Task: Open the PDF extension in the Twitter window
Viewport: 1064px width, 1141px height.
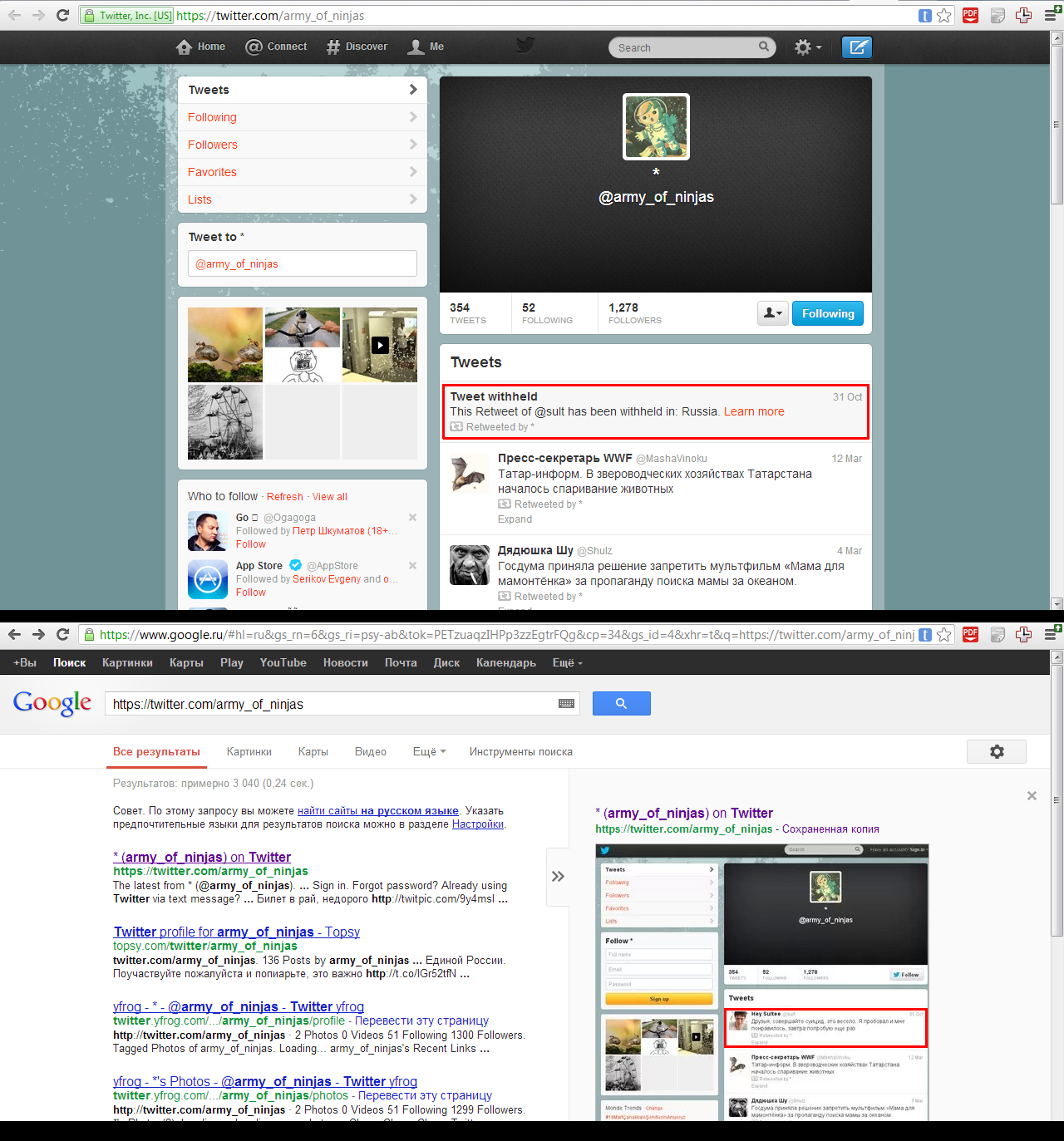Action: coord(970,15)
